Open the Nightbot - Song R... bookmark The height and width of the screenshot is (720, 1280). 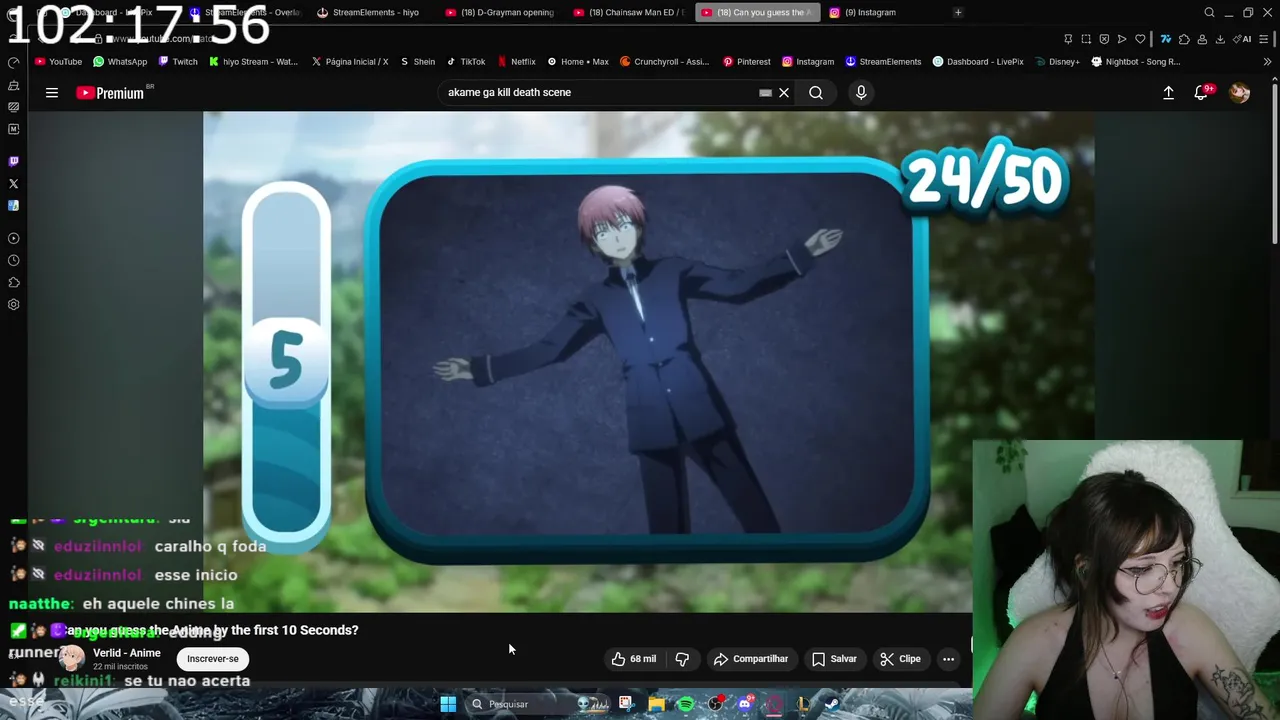point(1135,61)
